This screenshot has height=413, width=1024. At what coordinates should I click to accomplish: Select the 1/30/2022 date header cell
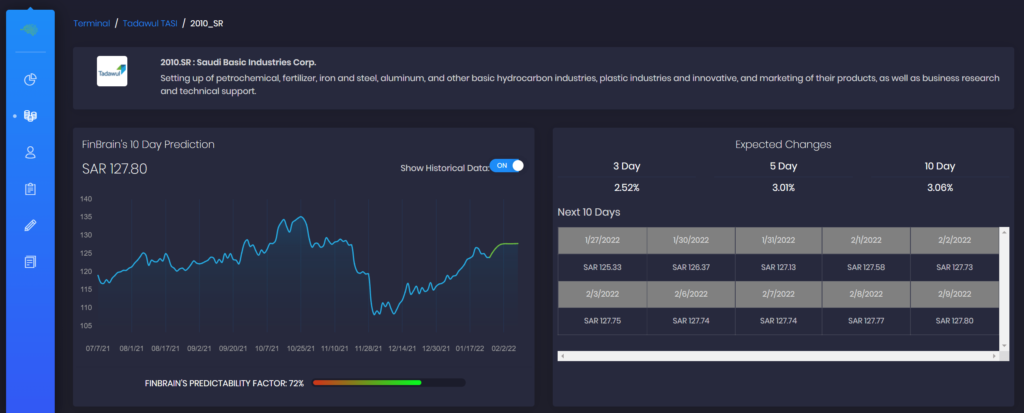point(691,240)
